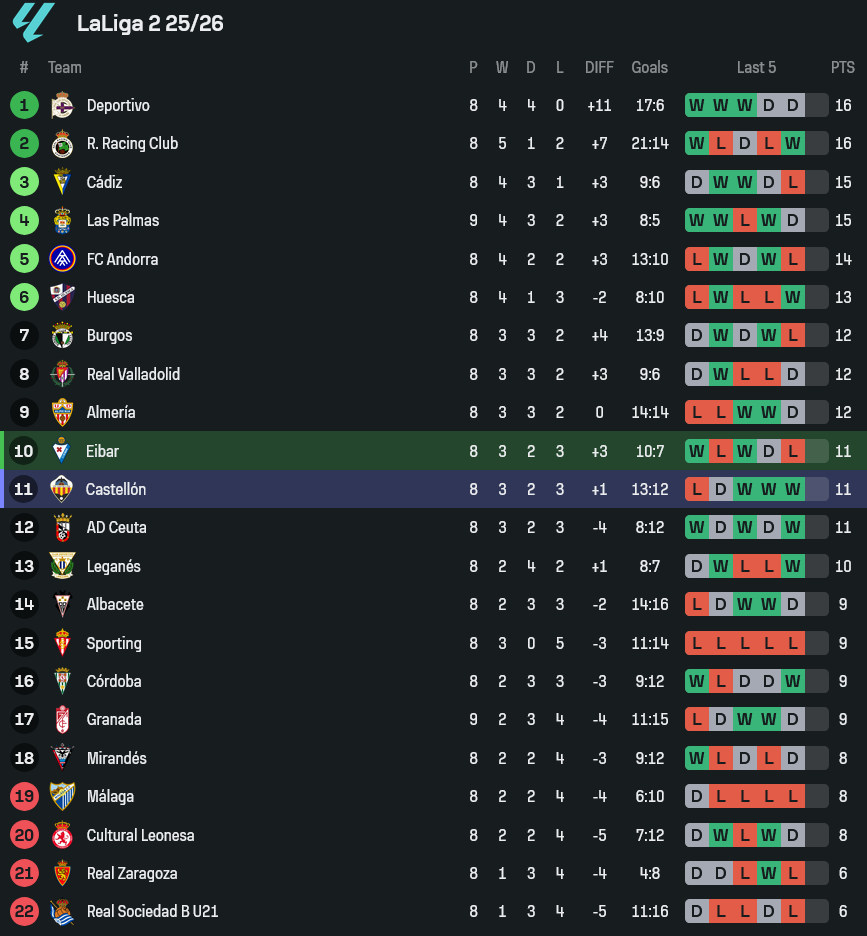This screenshot has height=936, width=867.
Task: Click position badge number 22
Action: (x=24, y=912)
